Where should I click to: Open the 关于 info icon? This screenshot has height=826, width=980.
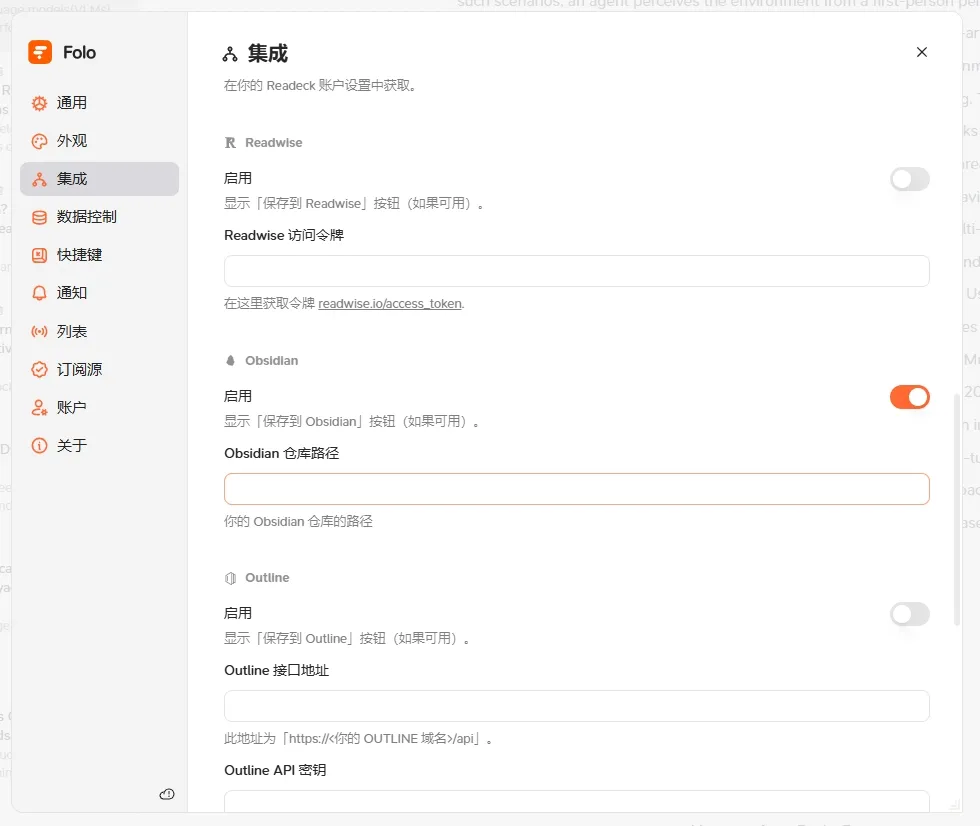[39, 445]
